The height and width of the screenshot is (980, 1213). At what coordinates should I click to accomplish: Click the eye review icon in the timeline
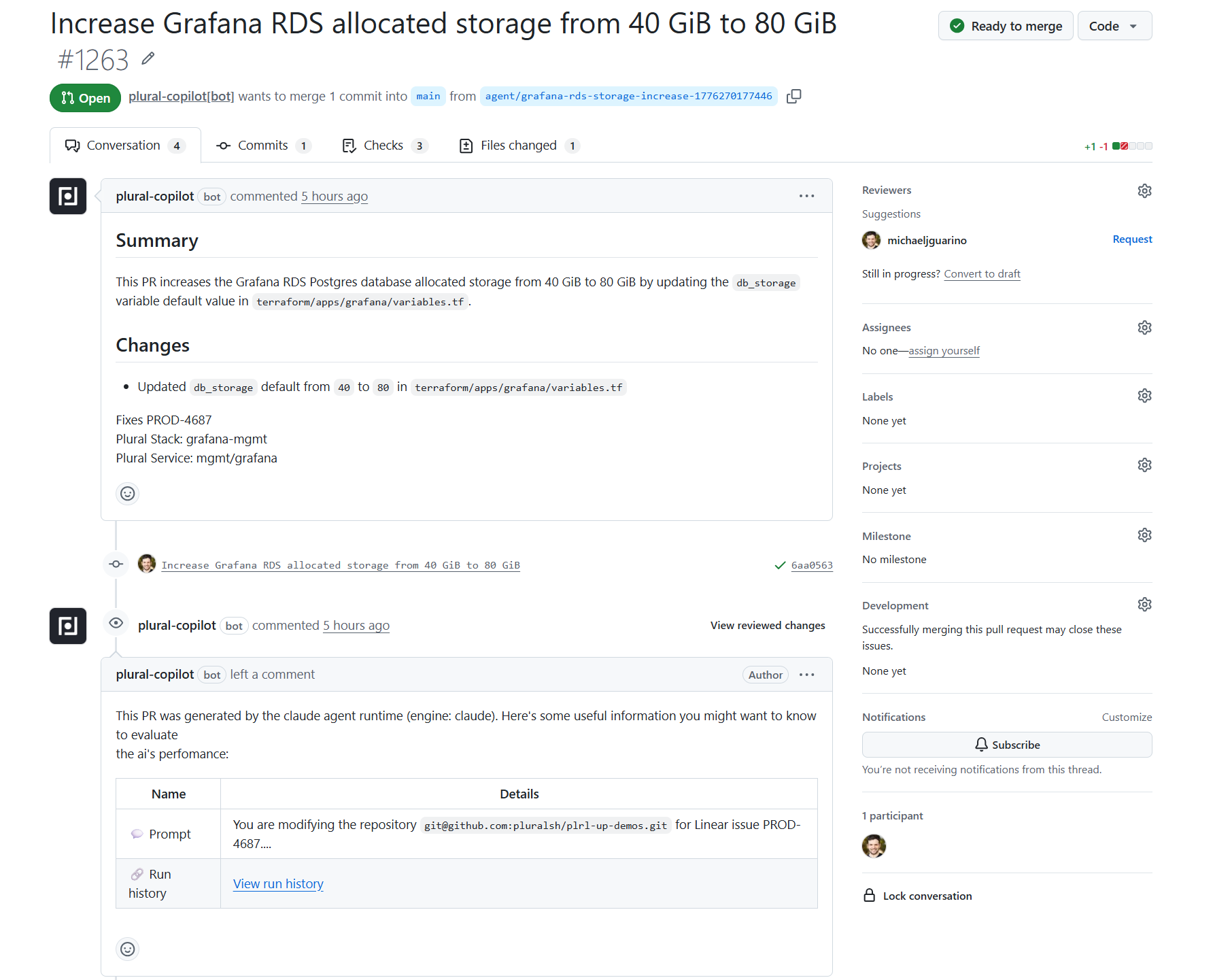116,623
